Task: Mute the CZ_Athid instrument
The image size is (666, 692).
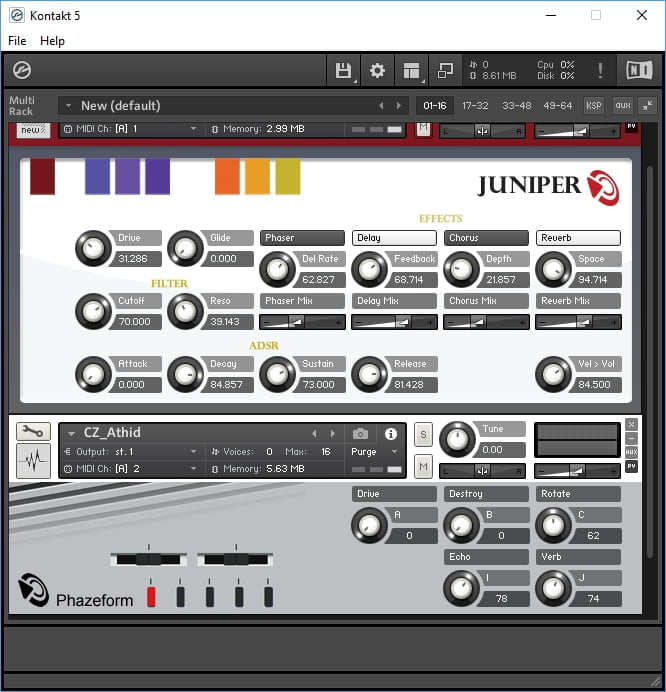Action: [423, 466]
